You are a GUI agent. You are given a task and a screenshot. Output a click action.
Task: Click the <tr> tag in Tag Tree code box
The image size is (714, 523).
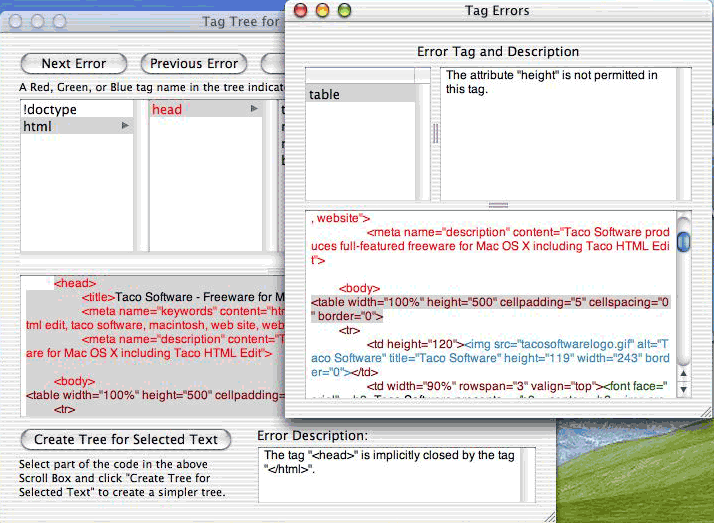[x=65, y=409]
